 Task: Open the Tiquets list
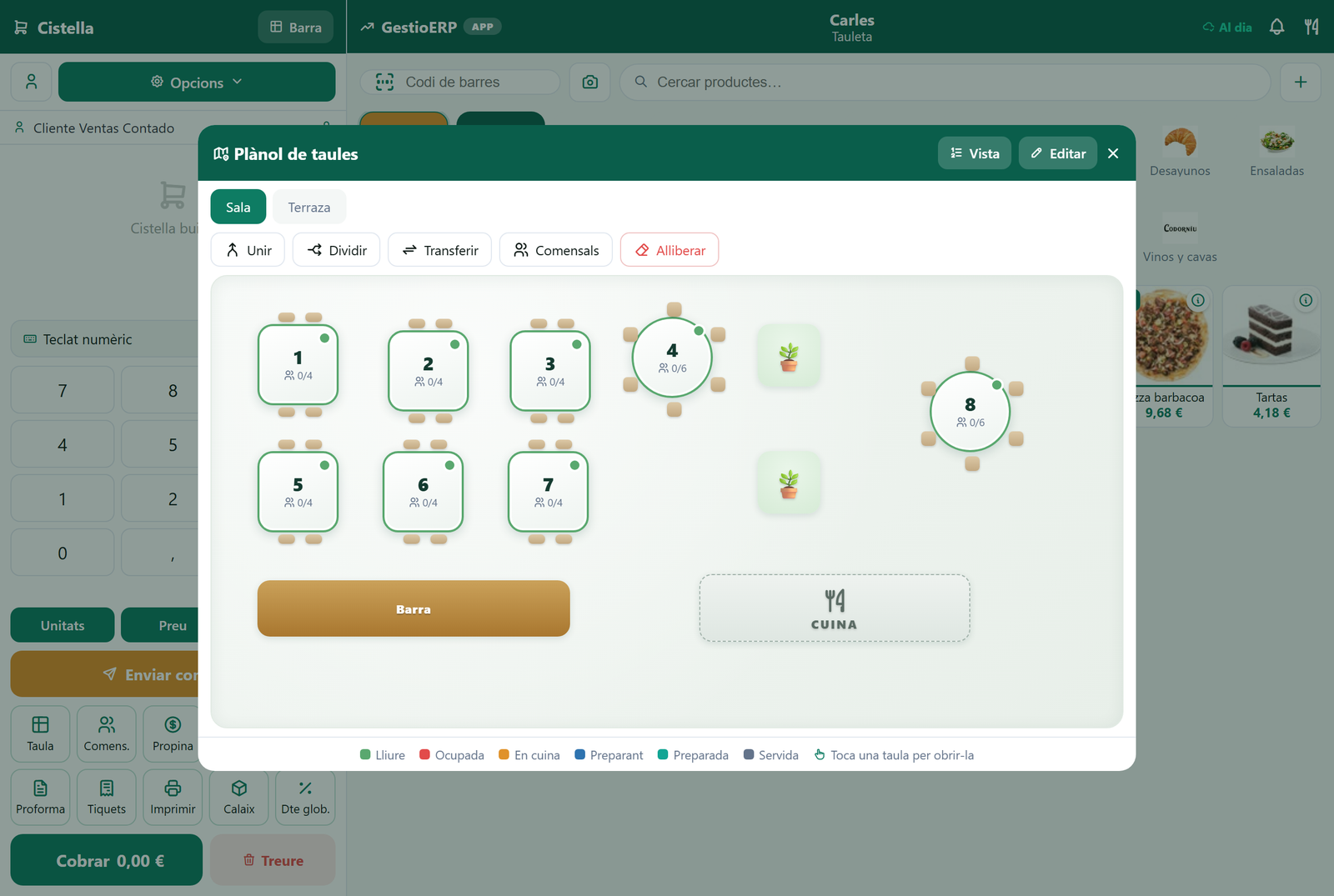[x=107, y=797]
